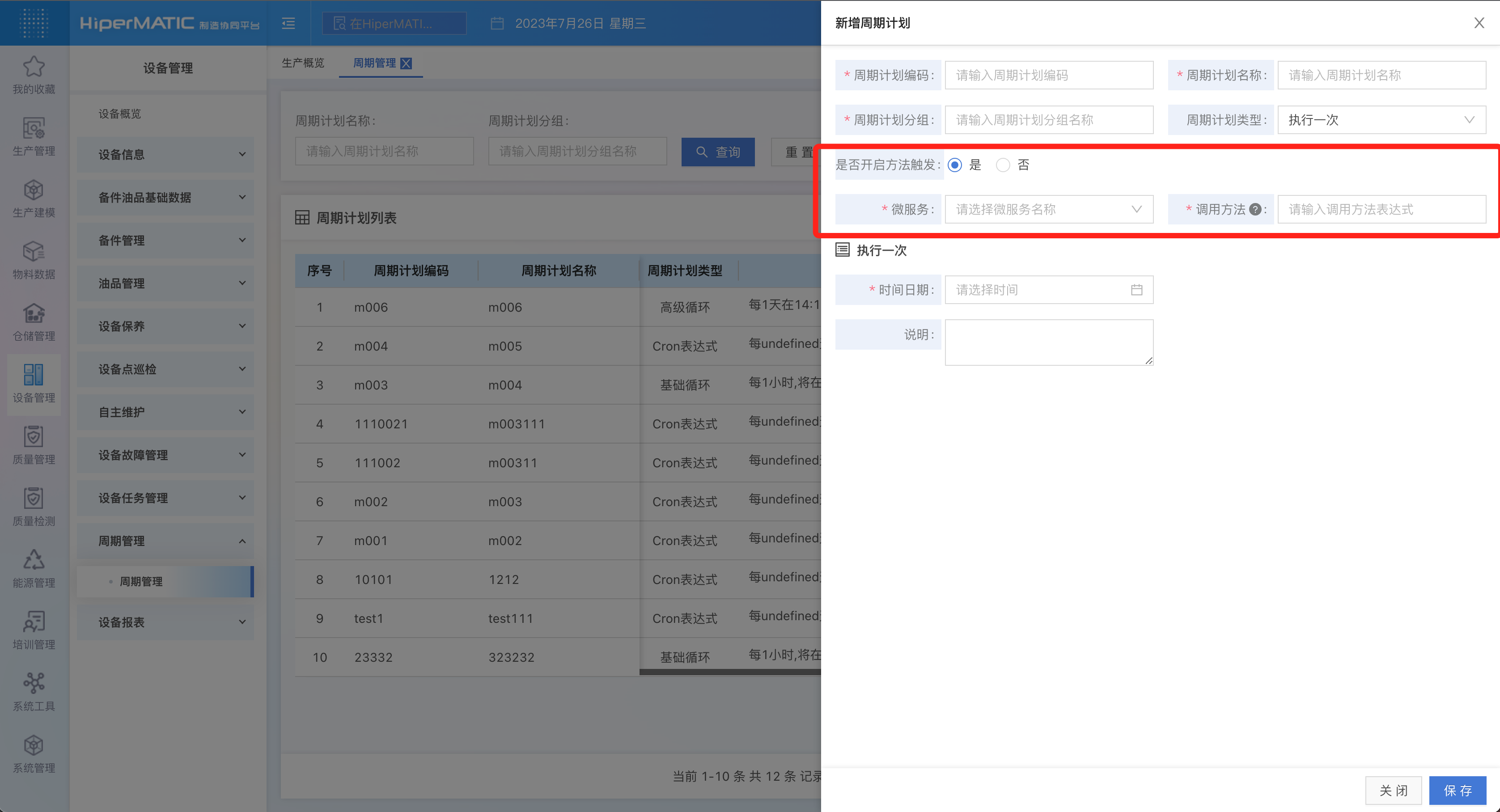Open 质量管理 sidebar icon
The image size is (1500, 812).
pos(34,436)
